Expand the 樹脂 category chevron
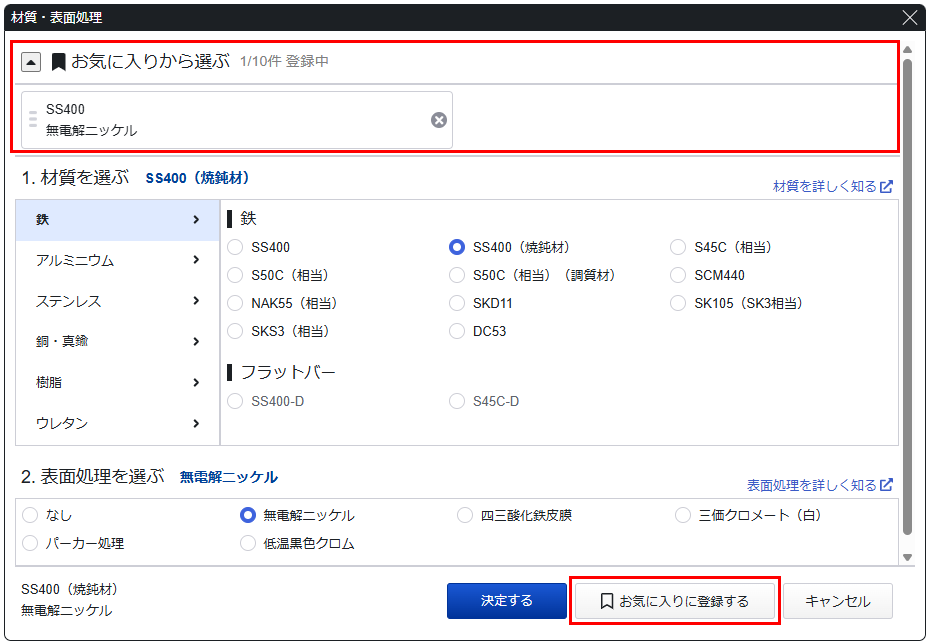 point(195,382)
